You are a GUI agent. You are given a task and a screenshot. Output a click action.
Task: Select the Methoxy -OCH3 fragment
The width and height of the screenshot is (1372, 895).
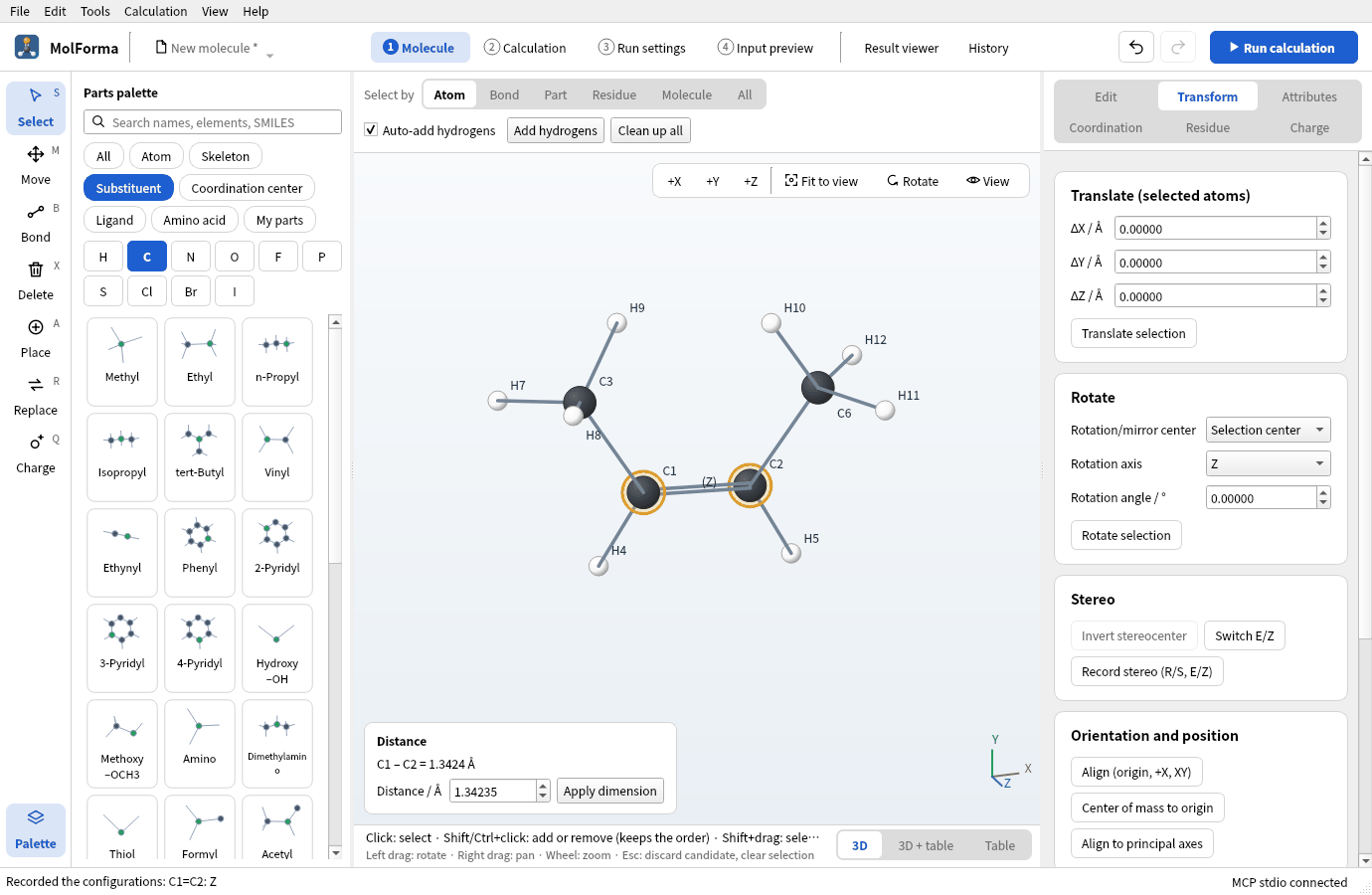(x=122, y=743)
